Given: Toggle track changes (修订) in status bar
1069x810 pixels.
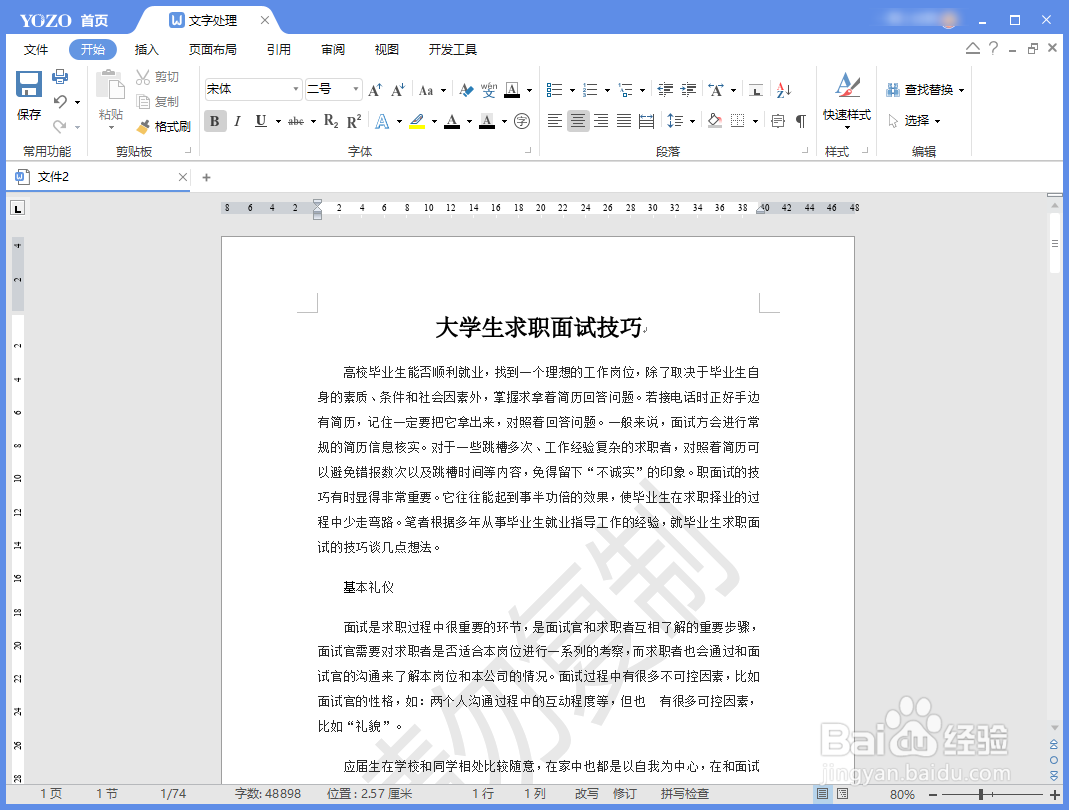Looking at the screenshot, I should point(624,794).
